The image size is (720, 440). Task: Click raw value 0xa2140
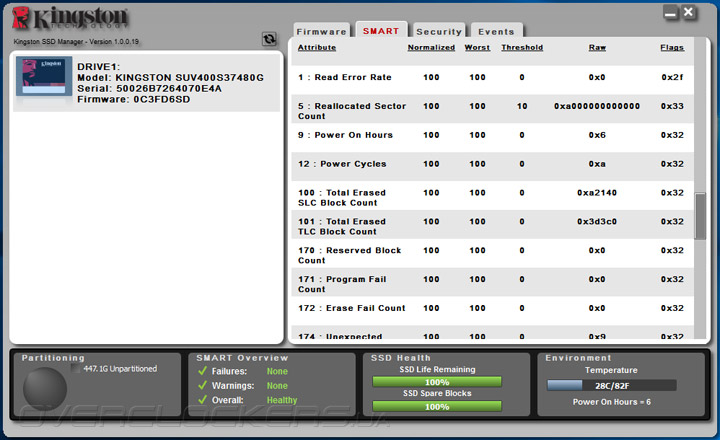(597, 193)
